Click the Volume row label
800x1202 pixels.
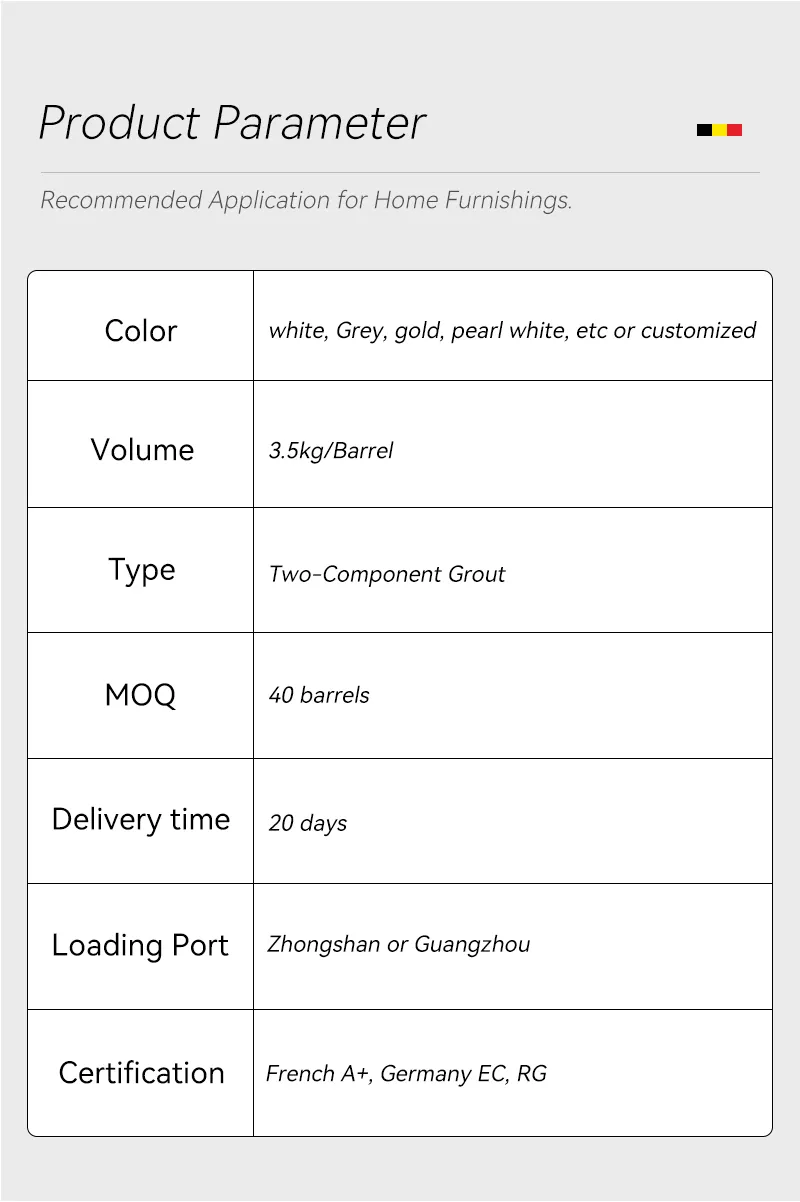142,450
